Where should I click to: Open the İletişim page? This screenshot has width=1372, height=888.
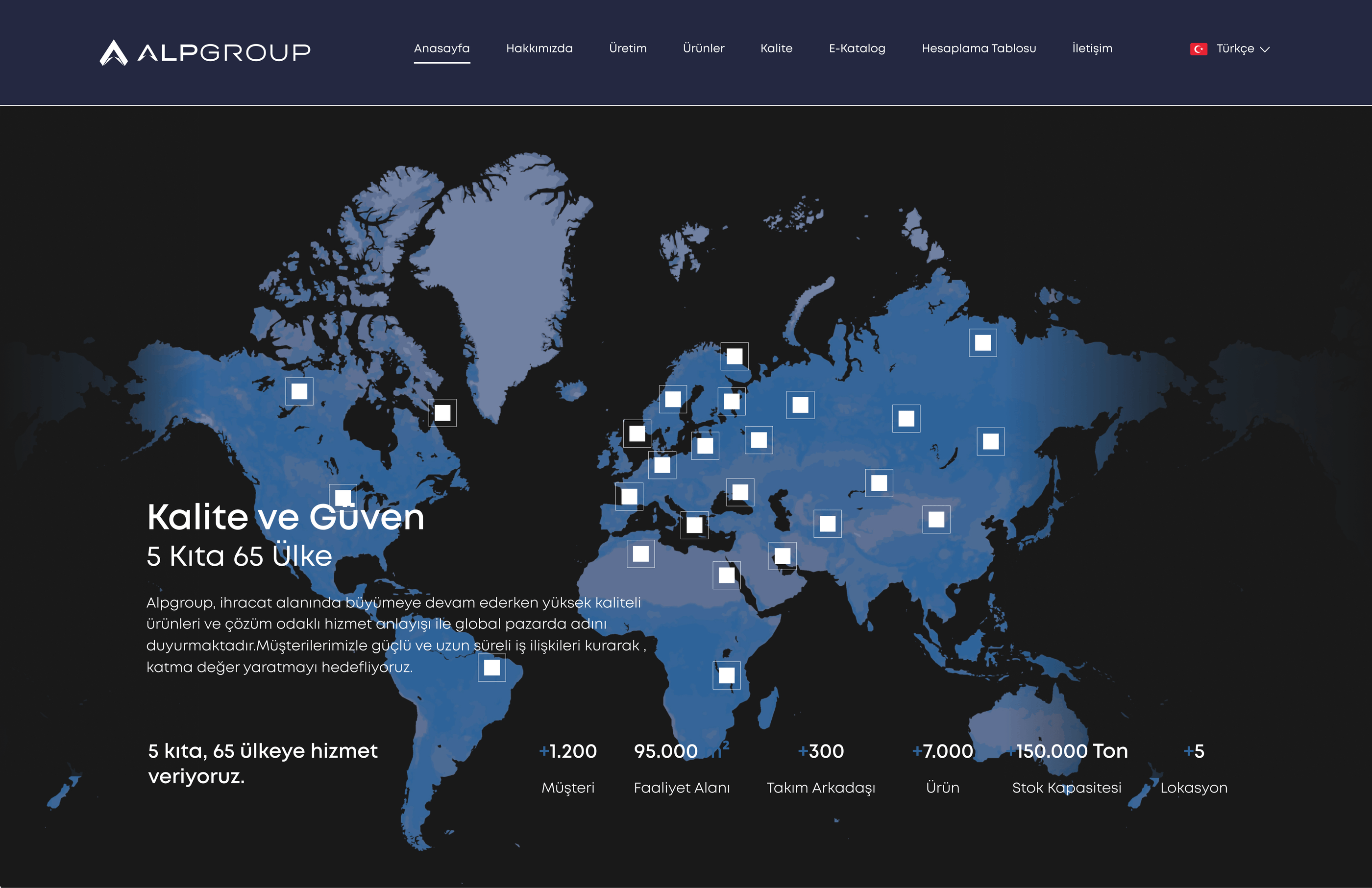point(1092,48)
